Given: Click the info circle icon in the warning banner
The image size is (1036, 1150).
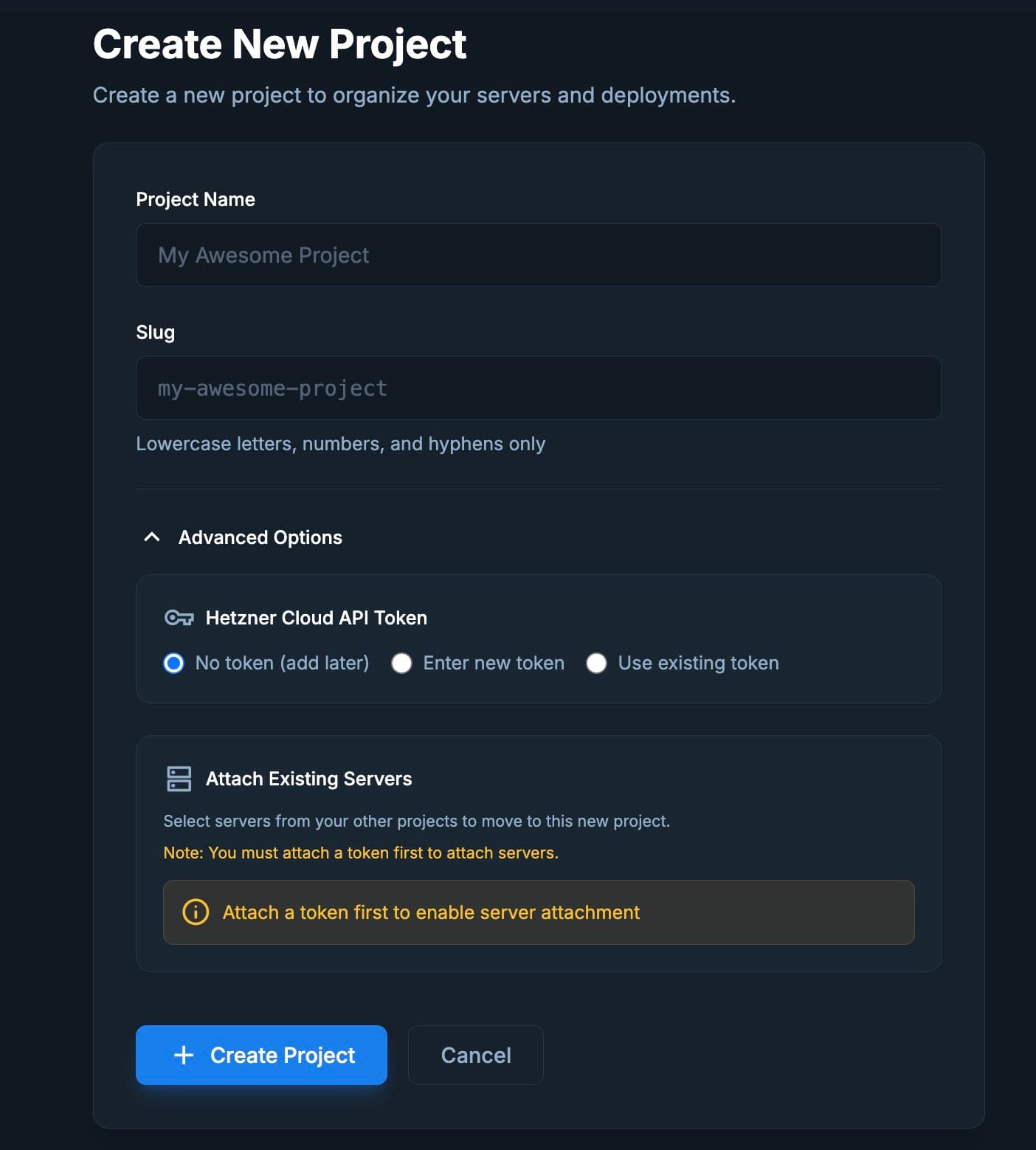Looking at the screenshot, I should coord(195,912).
